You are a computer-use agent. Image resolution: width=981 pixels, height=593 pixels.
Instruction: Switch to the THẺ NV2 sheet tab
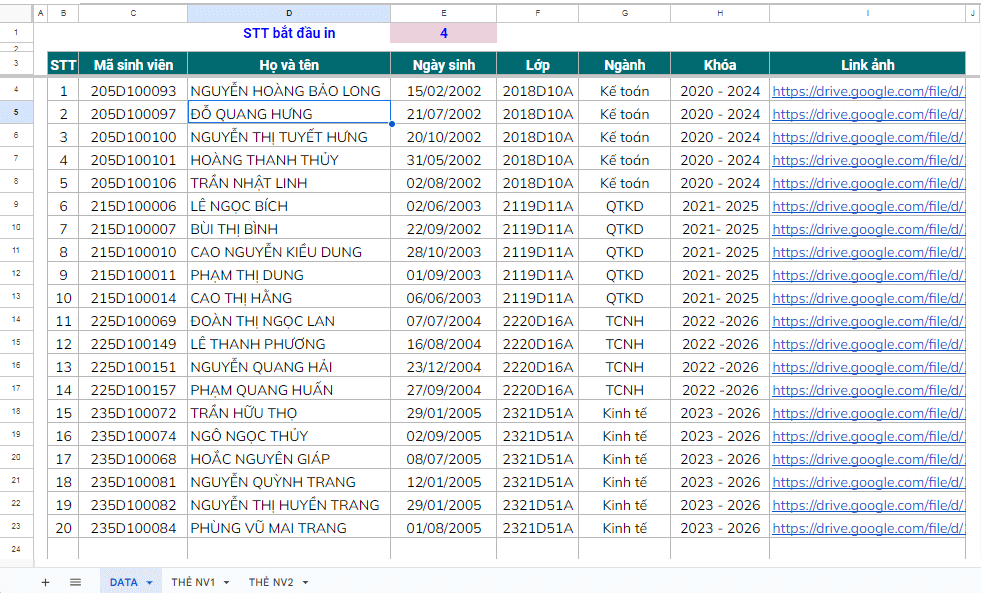[x=271, y=582]
